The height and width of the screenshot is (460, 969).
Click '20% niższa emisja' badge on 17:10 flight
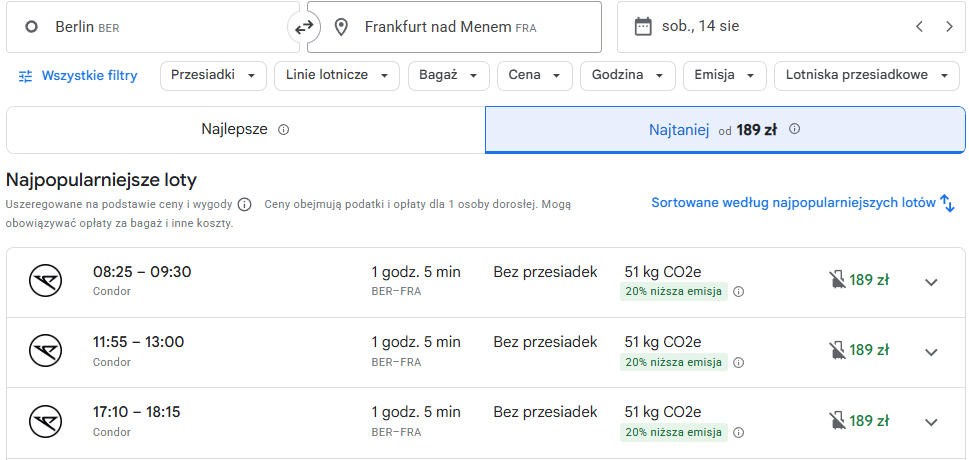[674, 433]
